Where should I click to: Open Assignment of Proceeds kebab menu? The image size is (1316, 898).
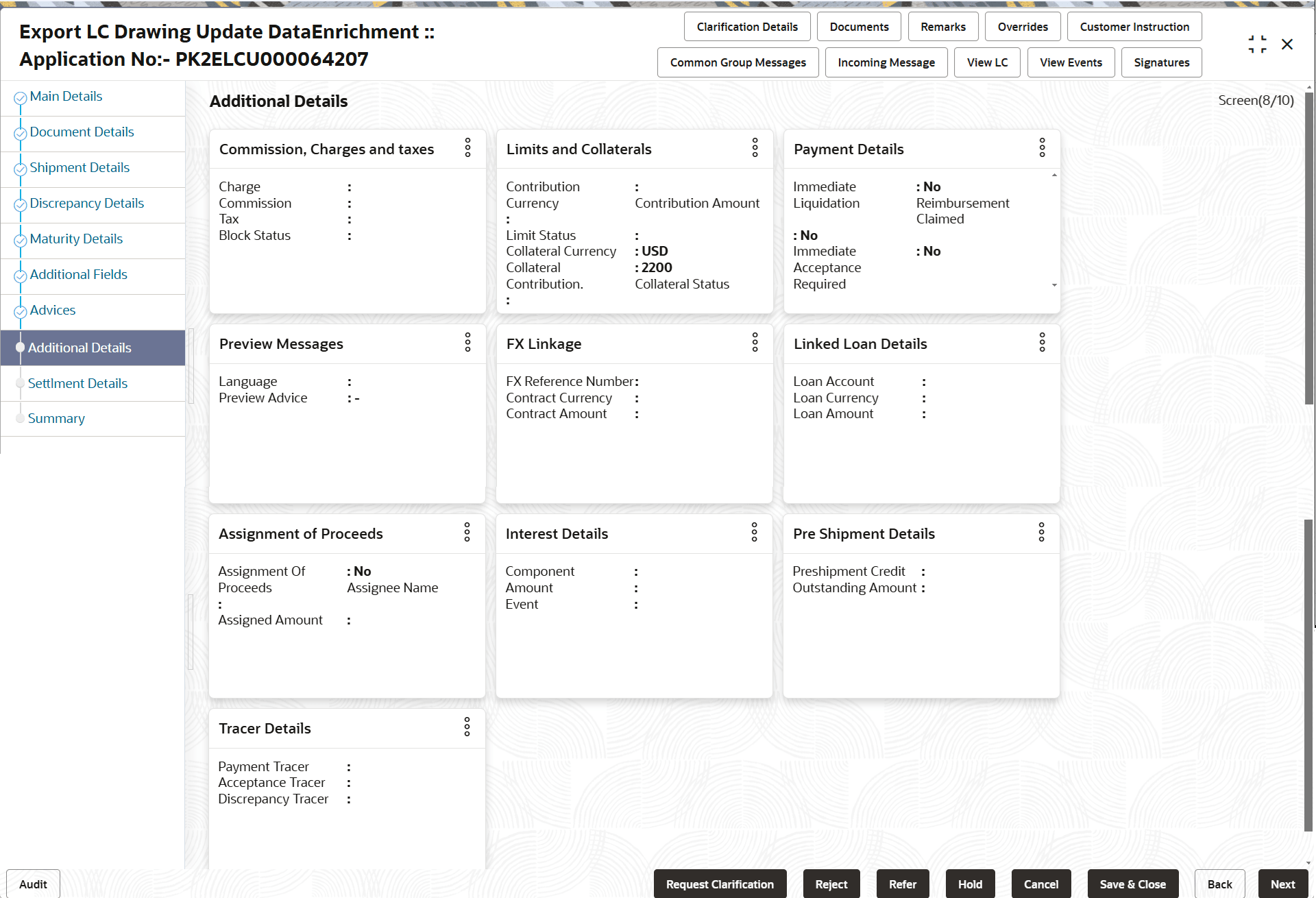tap(467, 533)
